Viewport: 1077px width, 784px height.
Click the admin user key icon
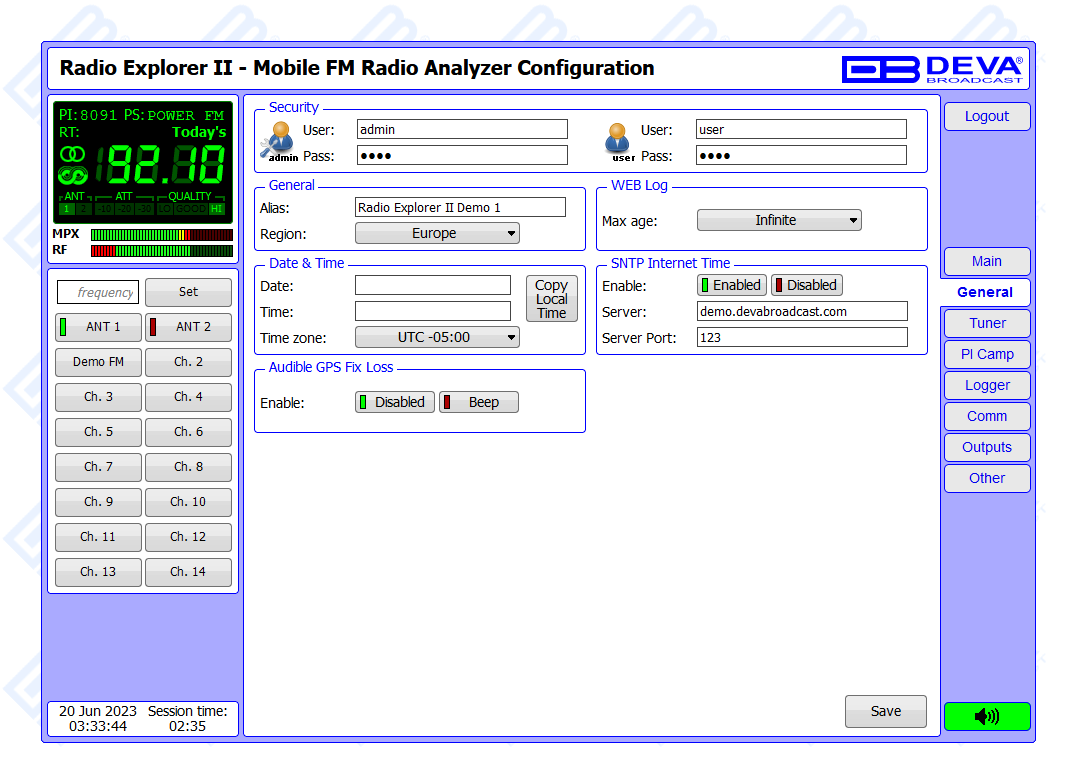(277, 141)
